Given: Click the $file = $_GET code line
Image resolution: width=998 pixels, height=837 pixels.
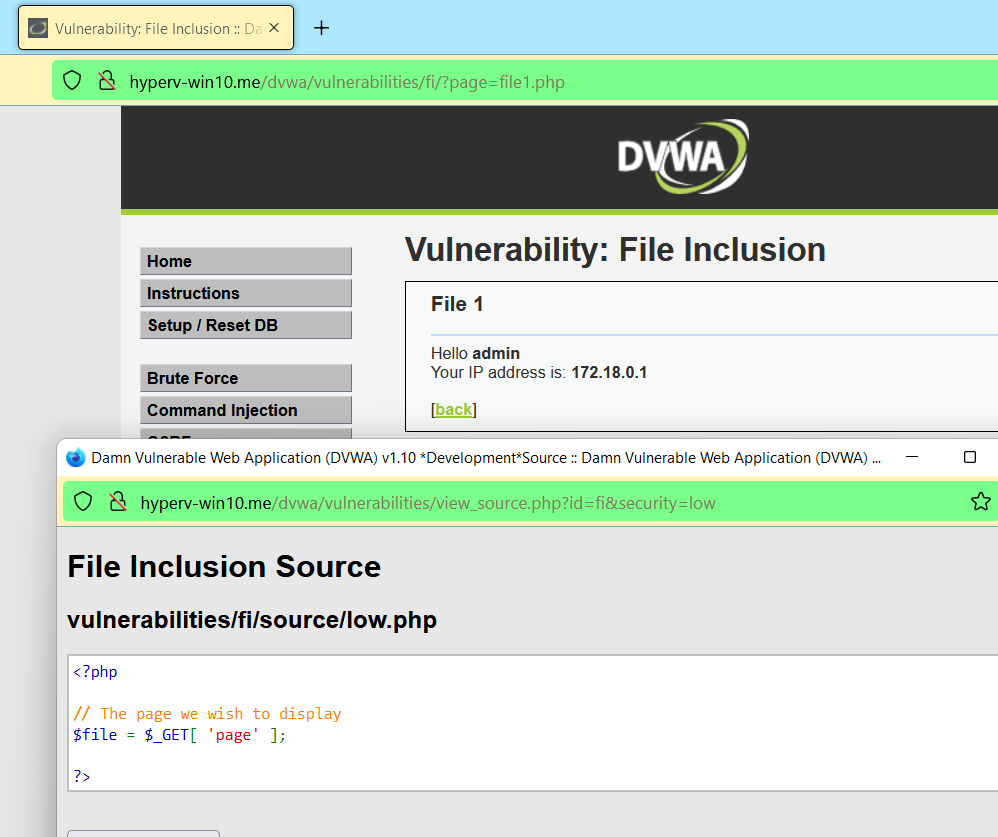Looking at the screenshot, I should click(x=179, y=735).
